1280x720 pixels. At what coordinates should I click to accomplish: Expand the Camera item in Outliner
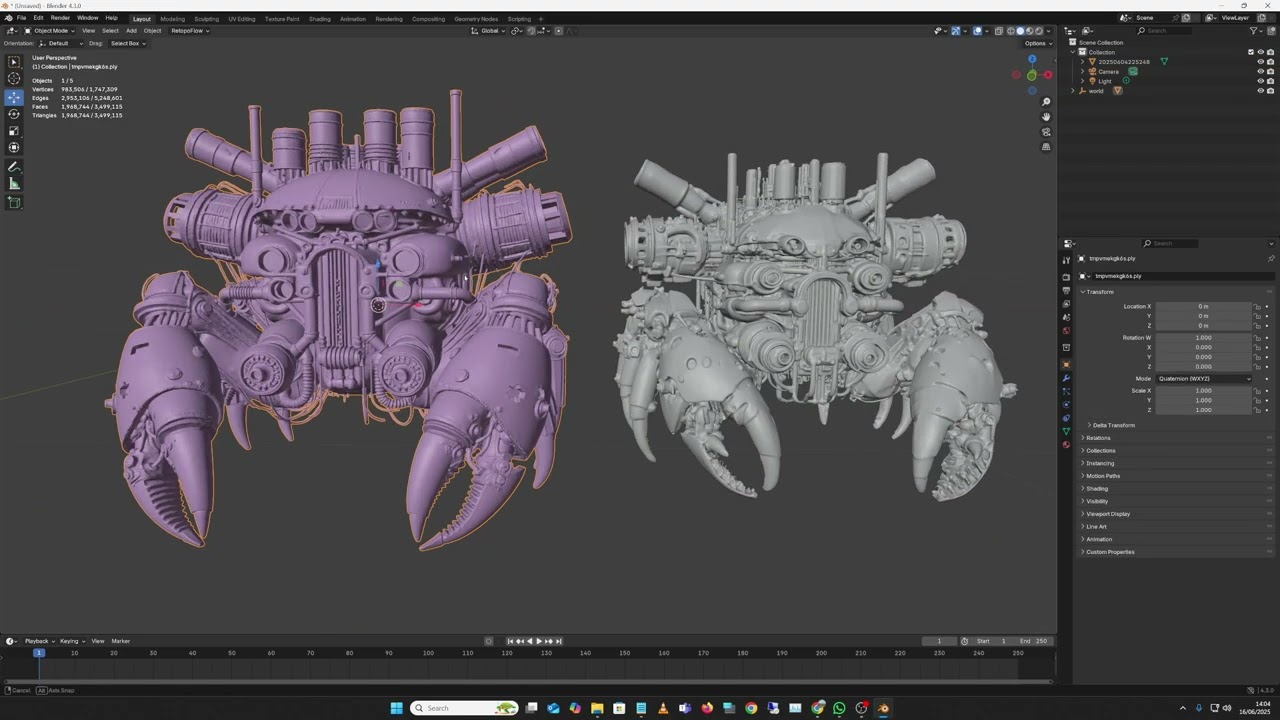point(1082,72)
